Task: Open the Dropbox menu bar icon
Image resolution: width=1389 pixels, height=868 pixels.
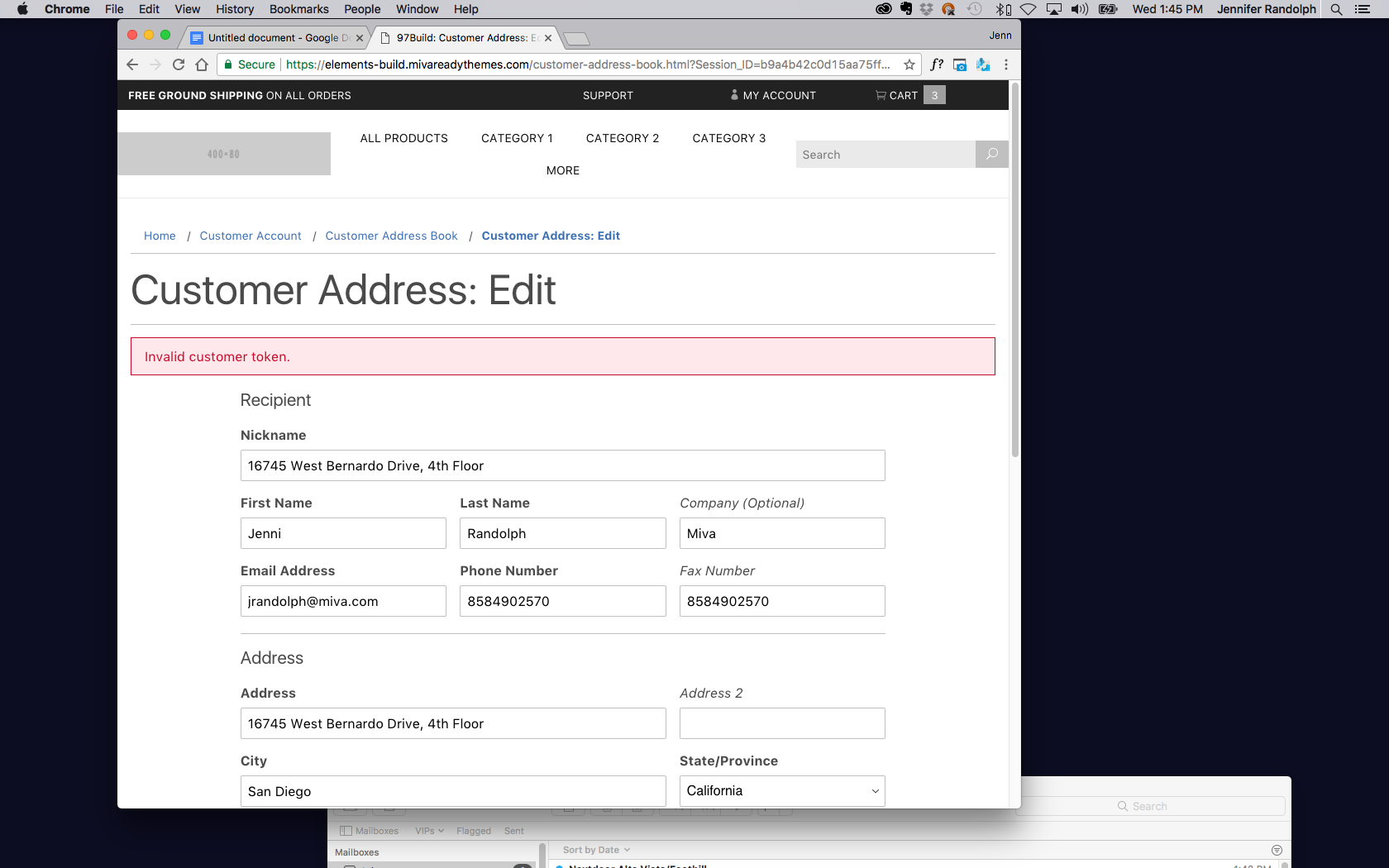Action: 926,9
